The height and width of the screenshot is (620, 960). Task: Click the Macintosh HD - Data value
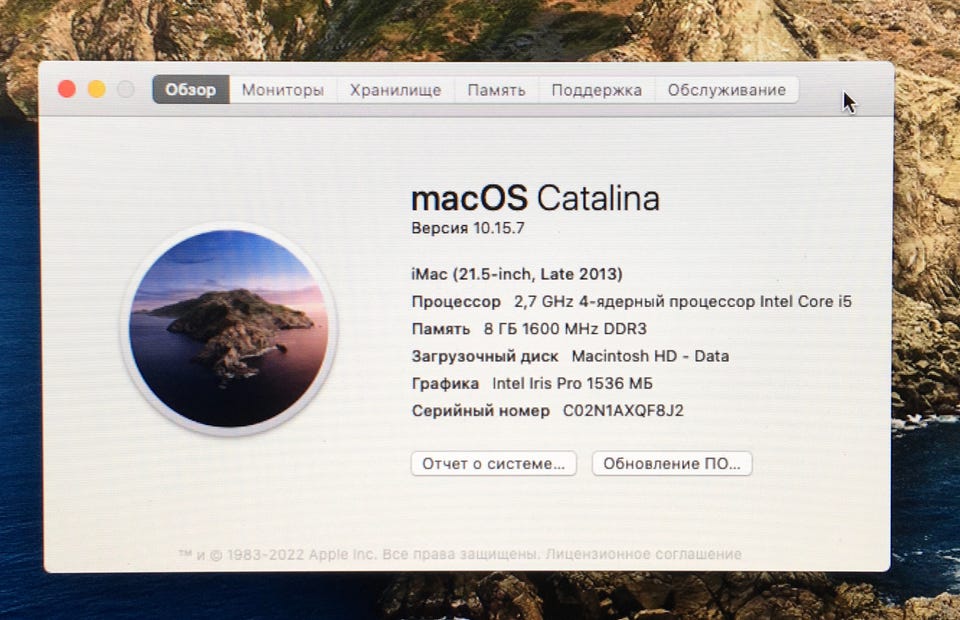point(650,356)
